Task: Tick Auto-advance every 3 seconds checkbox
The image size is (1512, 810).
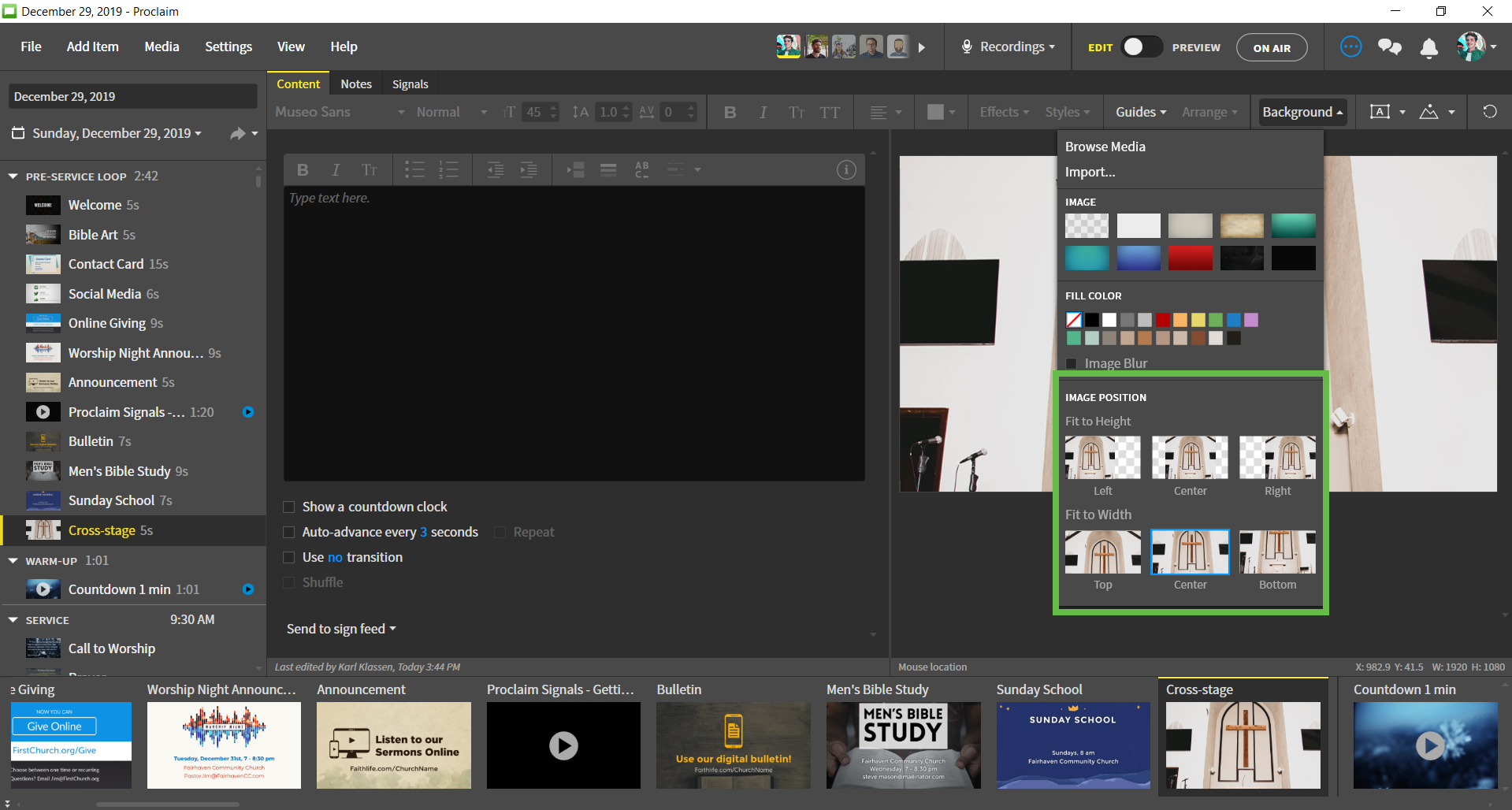Action: pyautogui.click(x=289, y=532)
